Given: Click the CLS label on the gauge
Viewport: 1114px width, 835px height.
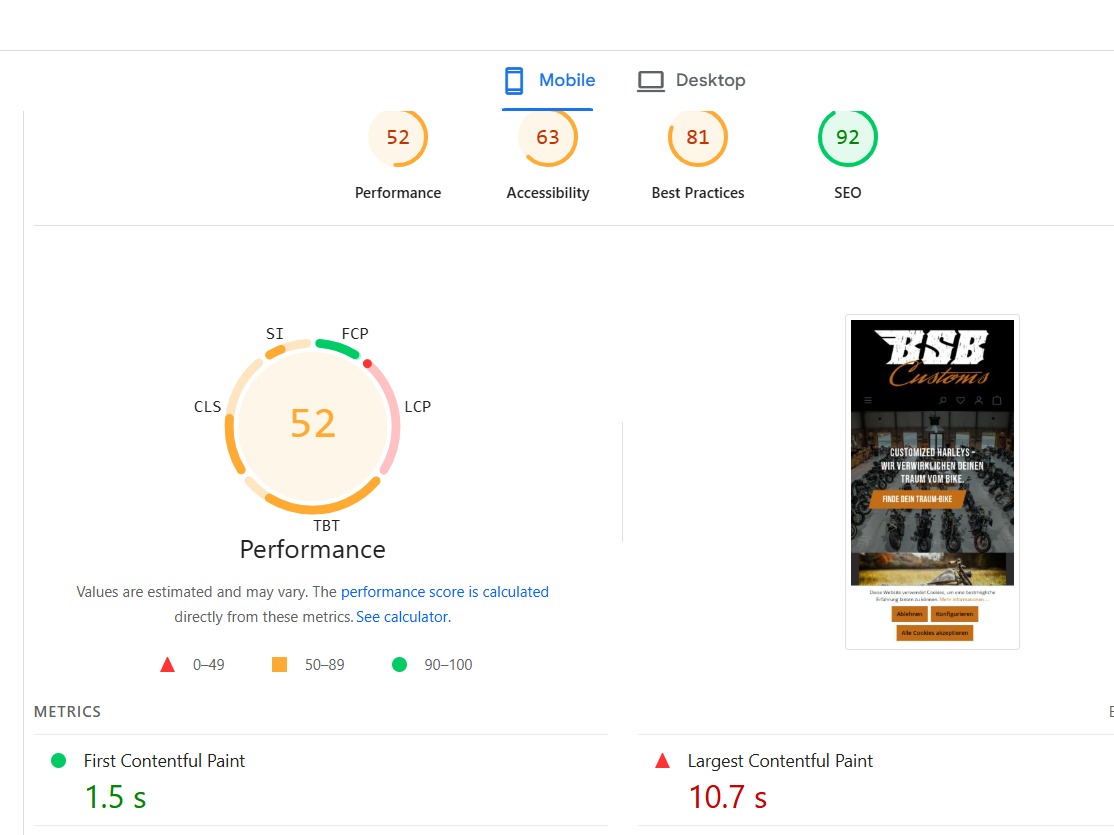Looking at the screenshot, I should (207, 407).
